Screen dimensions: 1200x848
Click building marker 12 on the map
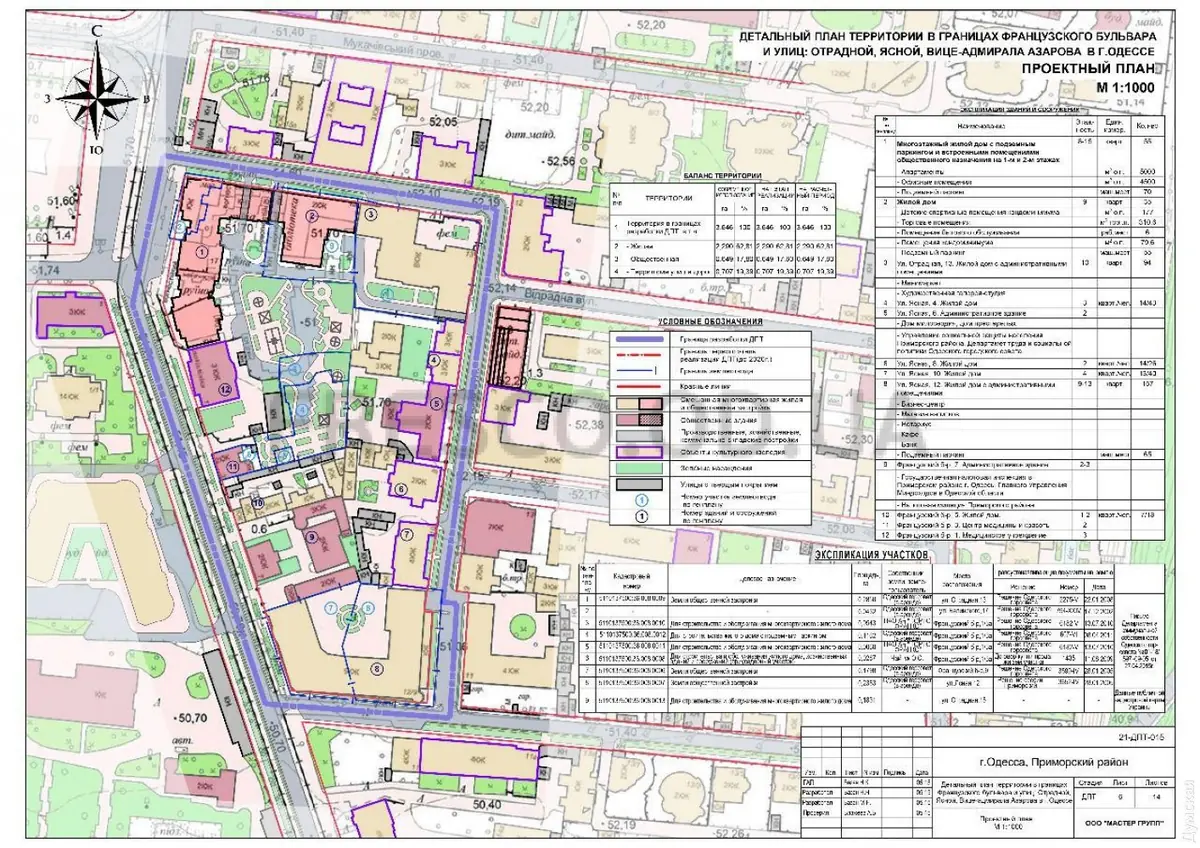coord(225,388)
